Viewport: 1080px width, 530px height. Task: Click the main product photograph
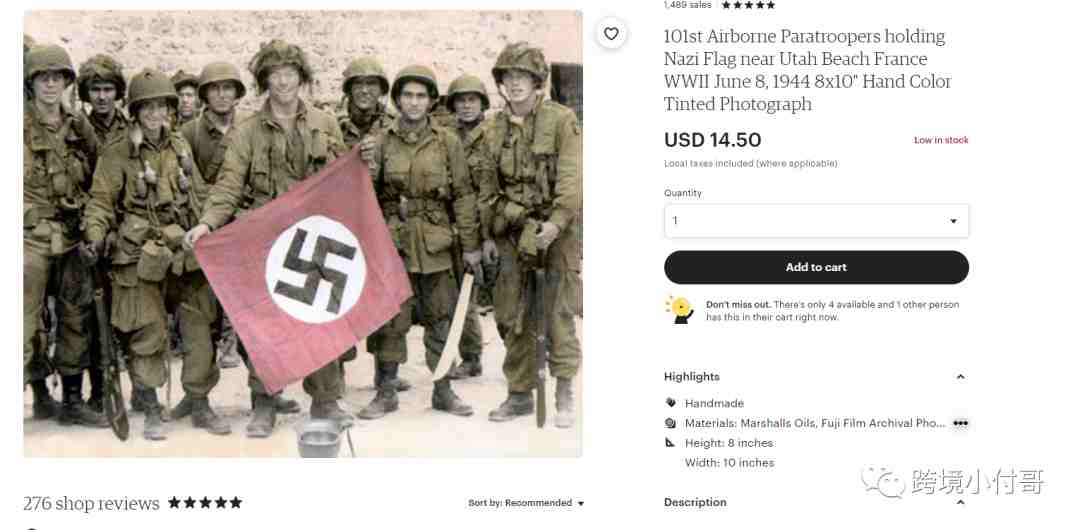(303, 234)
